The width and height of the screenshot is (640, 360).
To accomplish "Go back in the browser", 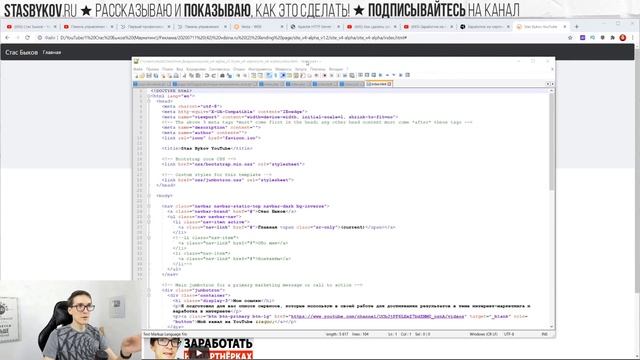I will point(7,38).
